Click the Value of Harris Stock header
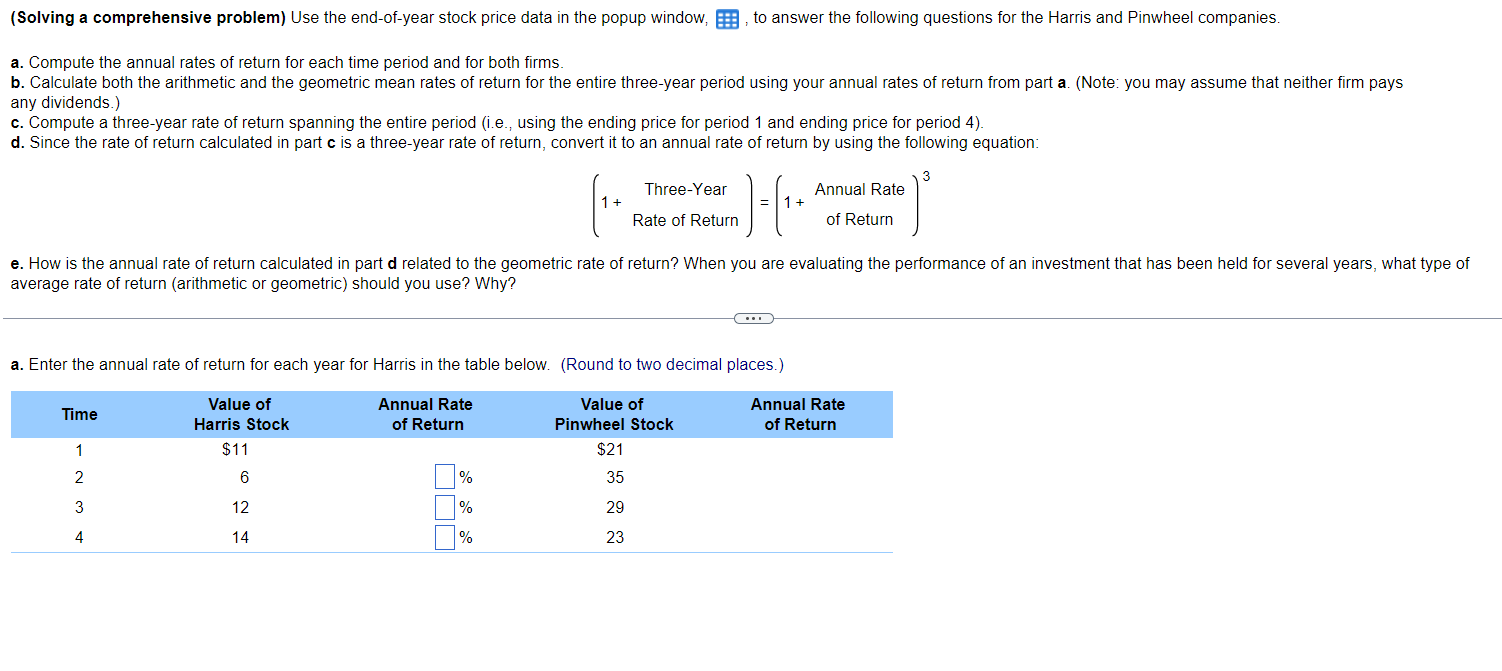Screen dimensions: 1502x671 pos(239,414)
